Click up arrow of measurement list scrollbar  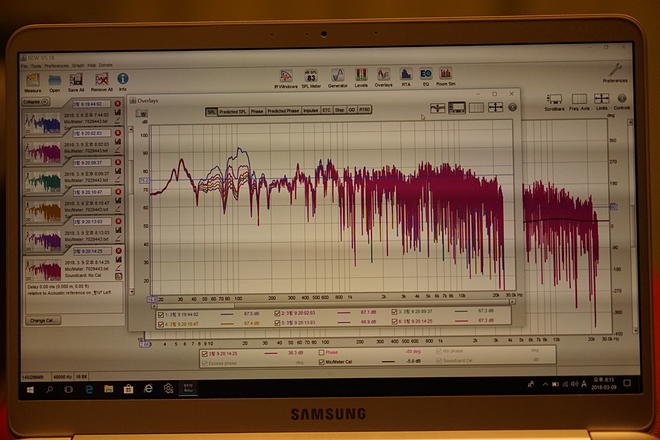[131, 130]
